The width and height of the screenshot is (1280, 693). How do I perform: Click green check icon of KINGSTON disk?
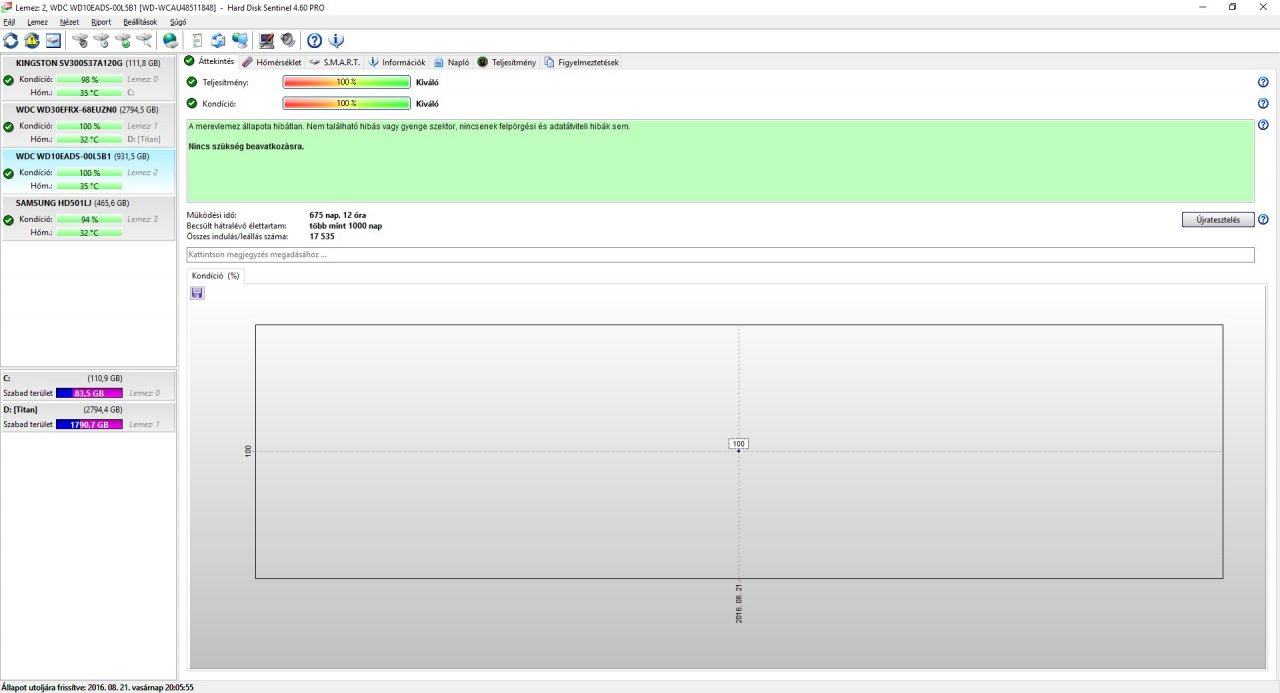tap(9, 80)
